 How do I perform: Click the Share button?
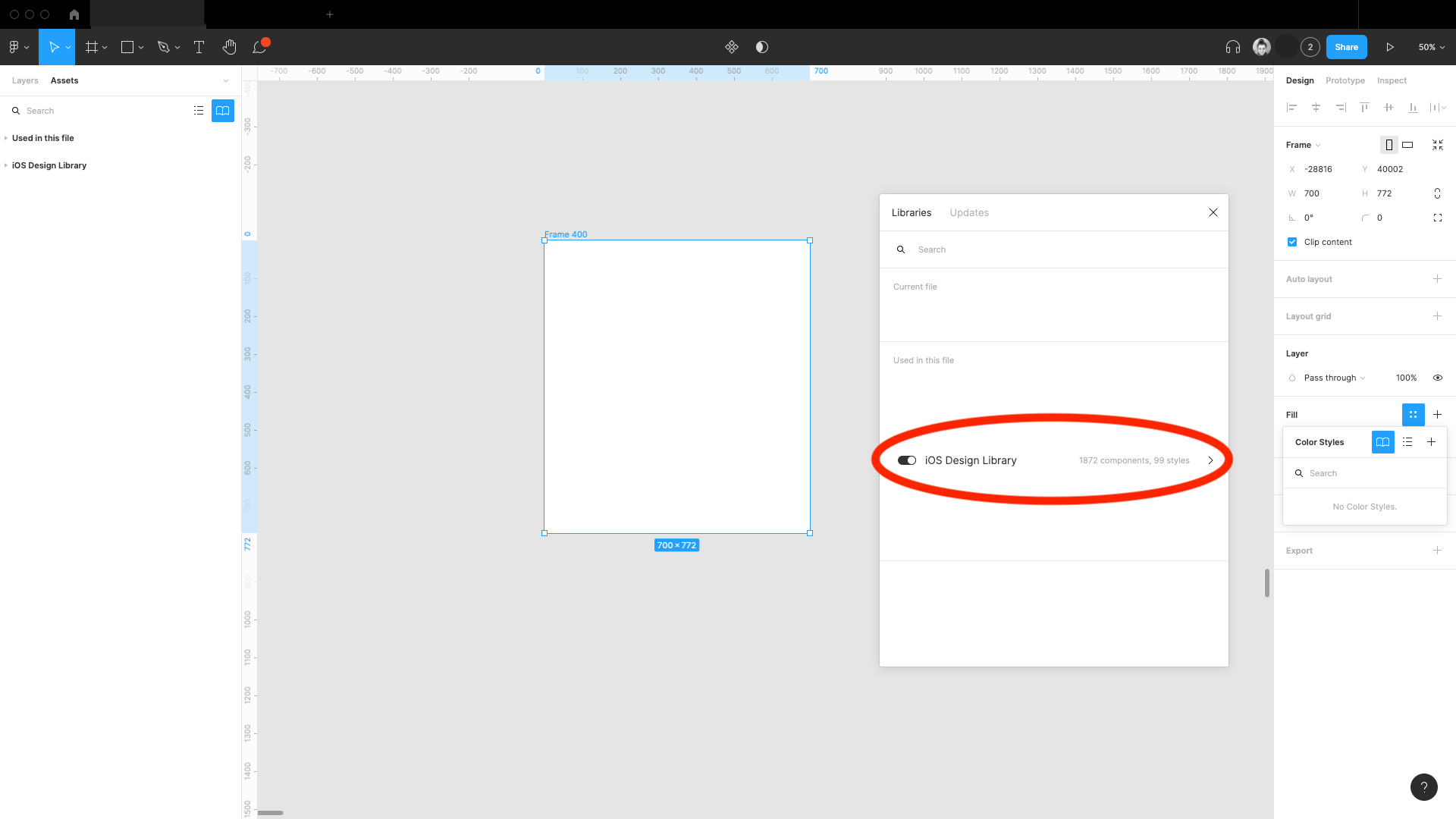click(x=1346, y=47)
